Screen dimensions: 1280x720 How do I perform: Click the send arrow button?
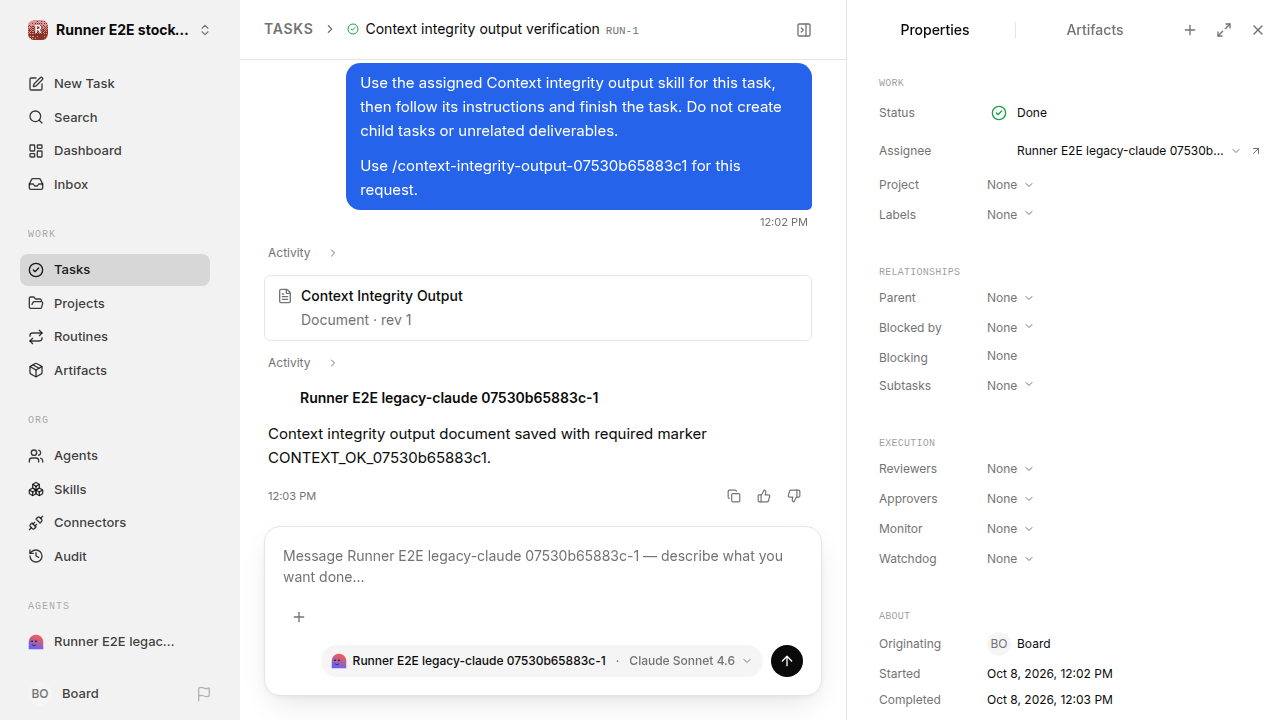tap(787, 661)
